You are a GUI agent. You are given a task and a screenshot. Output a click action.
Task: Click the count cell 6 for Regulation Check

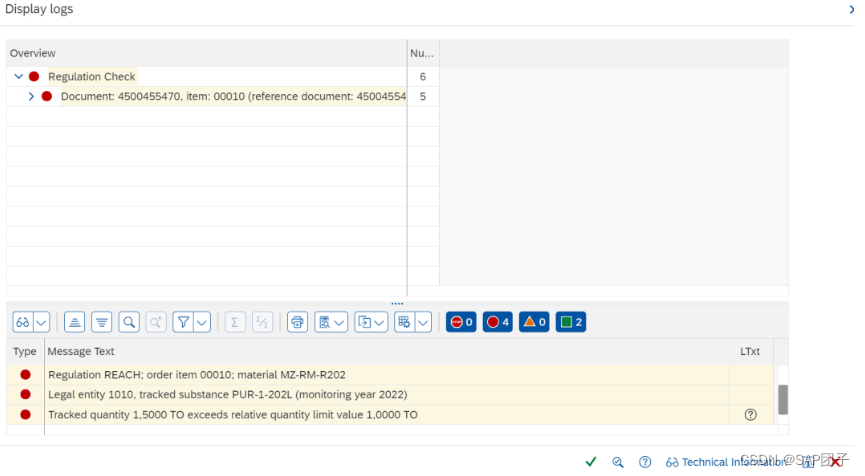(x=423, y=77)
